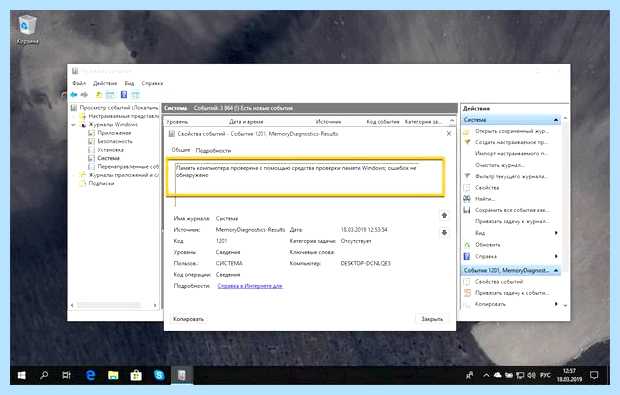Open the Справка menu
Image resolution: width=620 pixels, height=395 pixels.
coord(152,83)
